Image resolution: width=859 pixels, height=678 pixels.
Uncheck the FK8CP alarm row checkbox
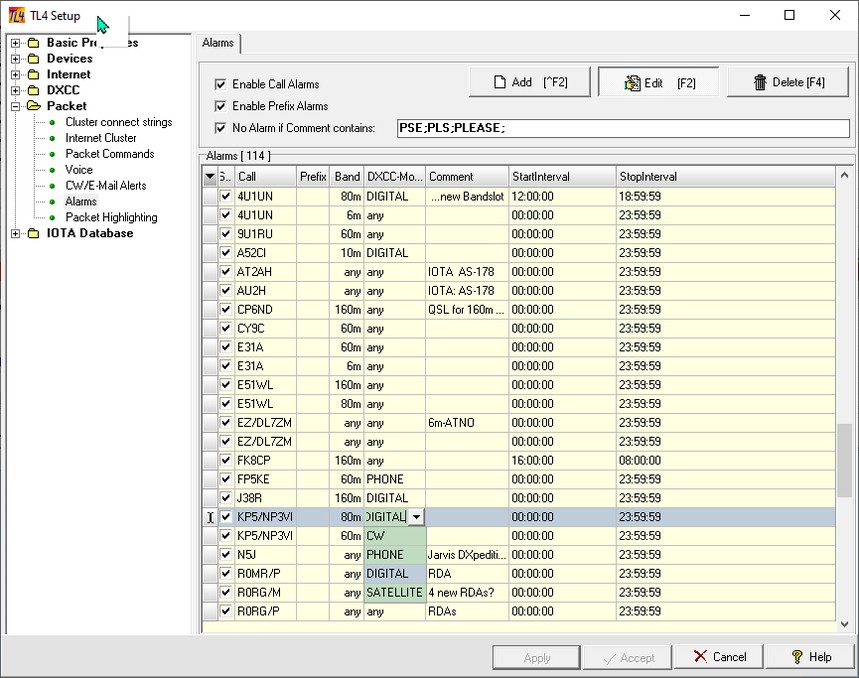pos(226,460)
